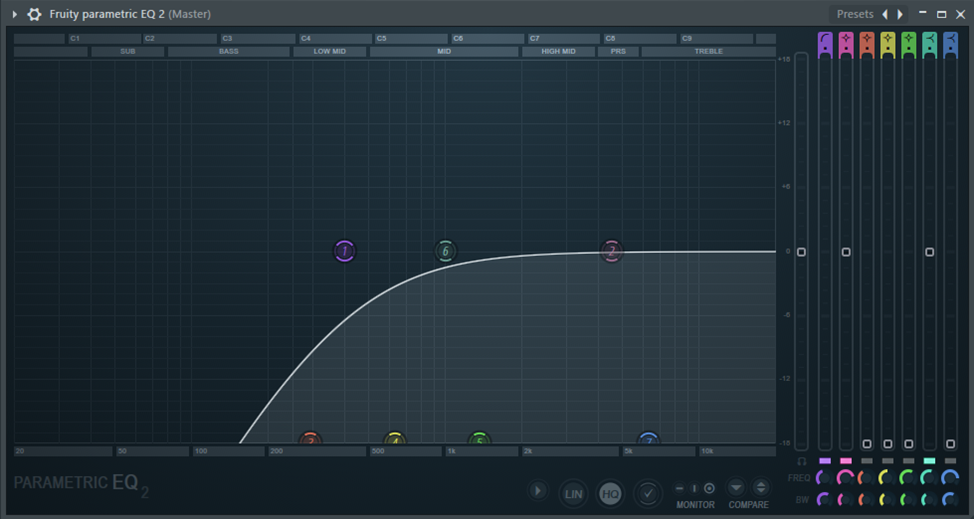The height and width of the screenshot is (519, 974).
Task: Click the round checkmark button
Action: [648, 494]
